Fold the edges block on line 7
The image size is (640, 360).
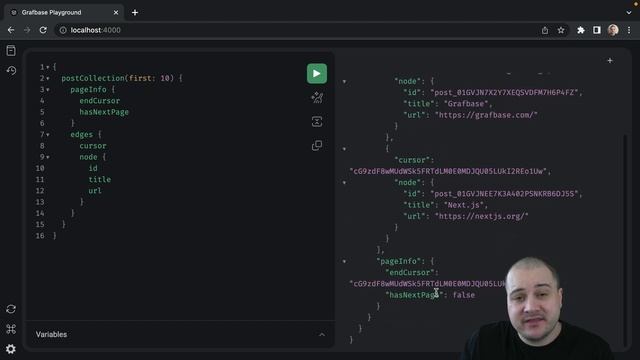[x=48, y=134]
